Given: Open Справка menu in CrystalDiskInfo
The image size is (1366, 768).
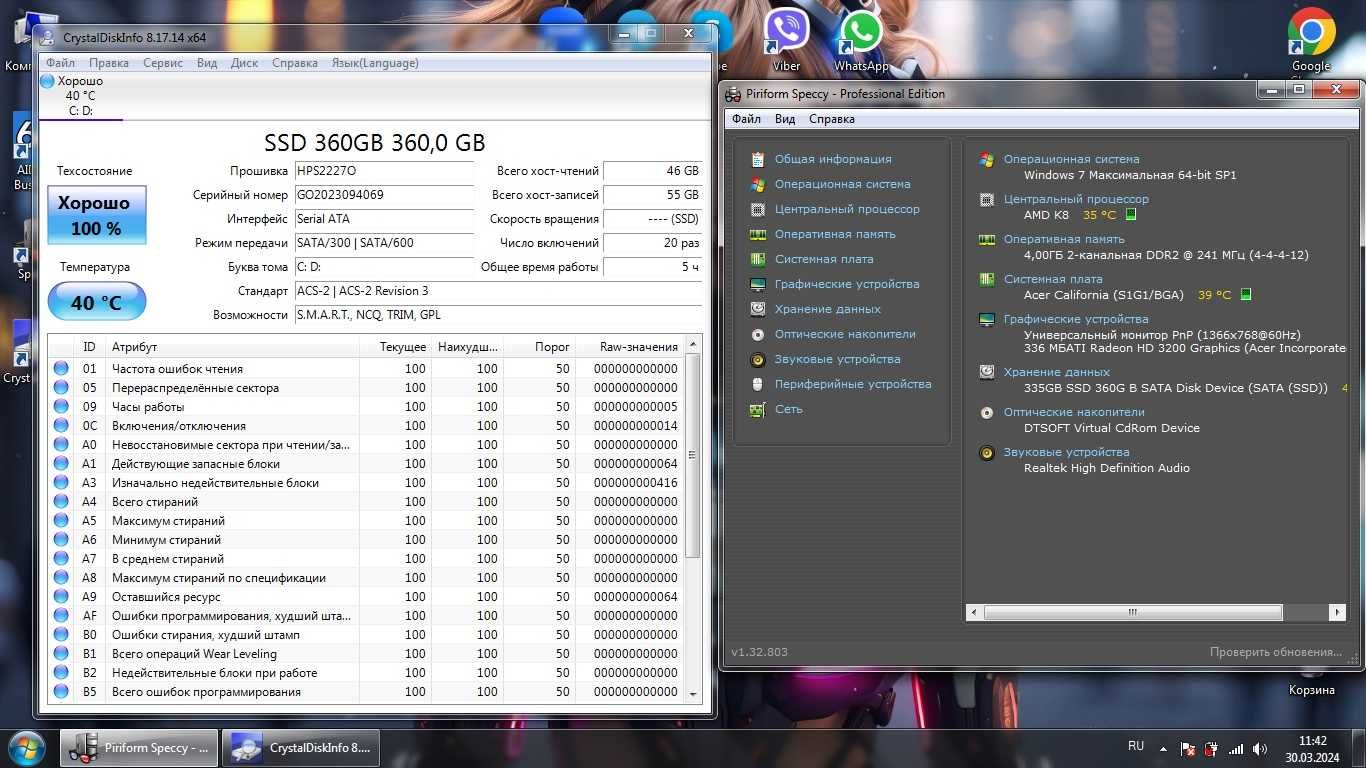Looking at the screenshot, I should point(295,63).
